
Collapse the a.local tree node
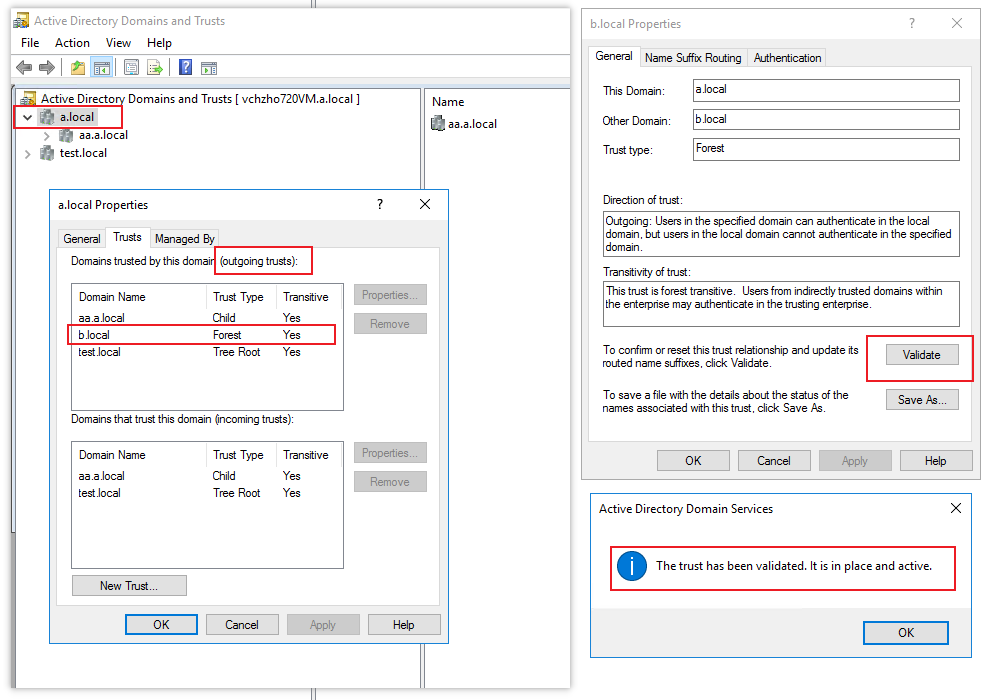[27, 117]
